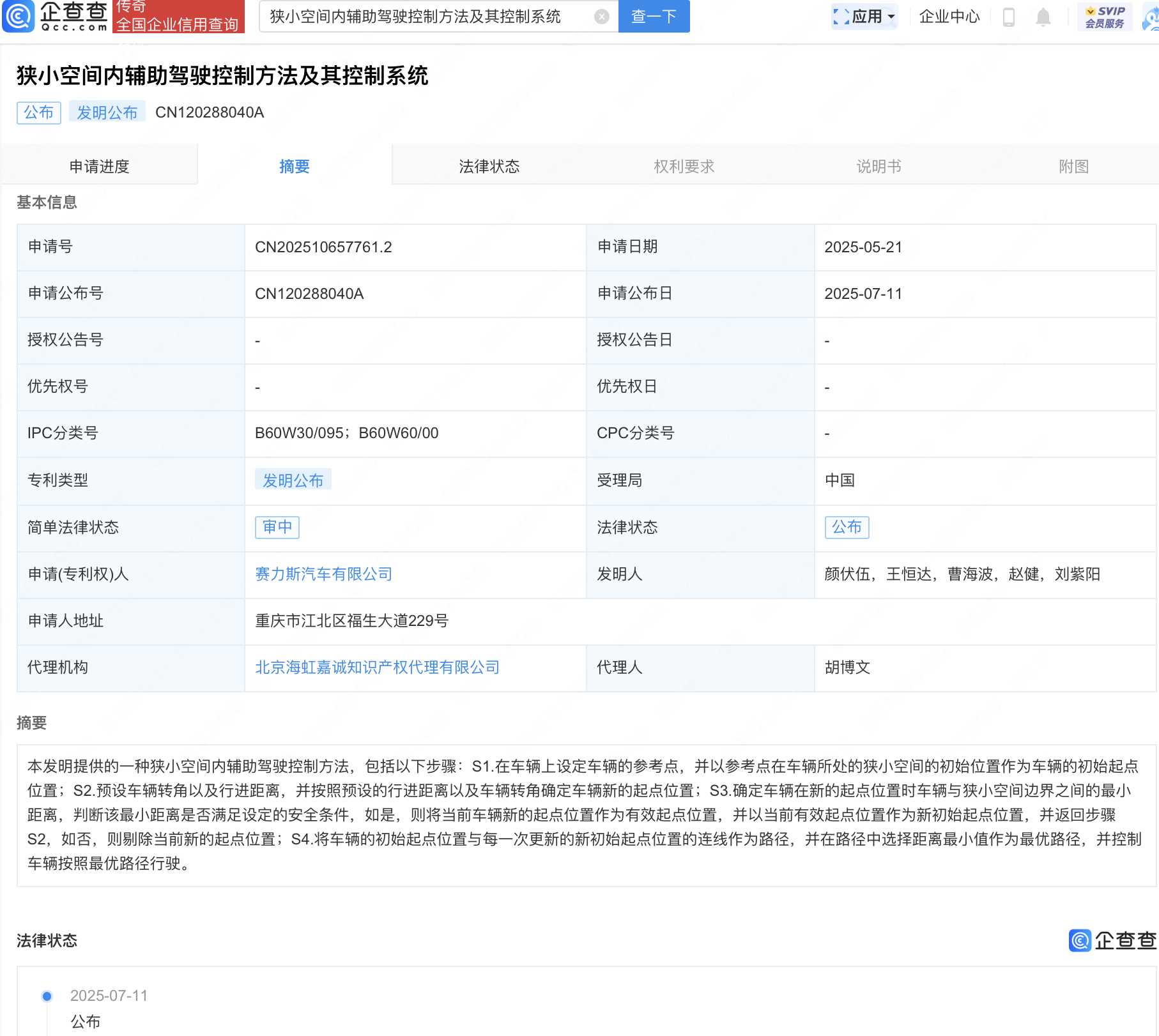Open the 权利要求 tab
This screenshot has height=1036, width=1159.
tap(684, 166)
